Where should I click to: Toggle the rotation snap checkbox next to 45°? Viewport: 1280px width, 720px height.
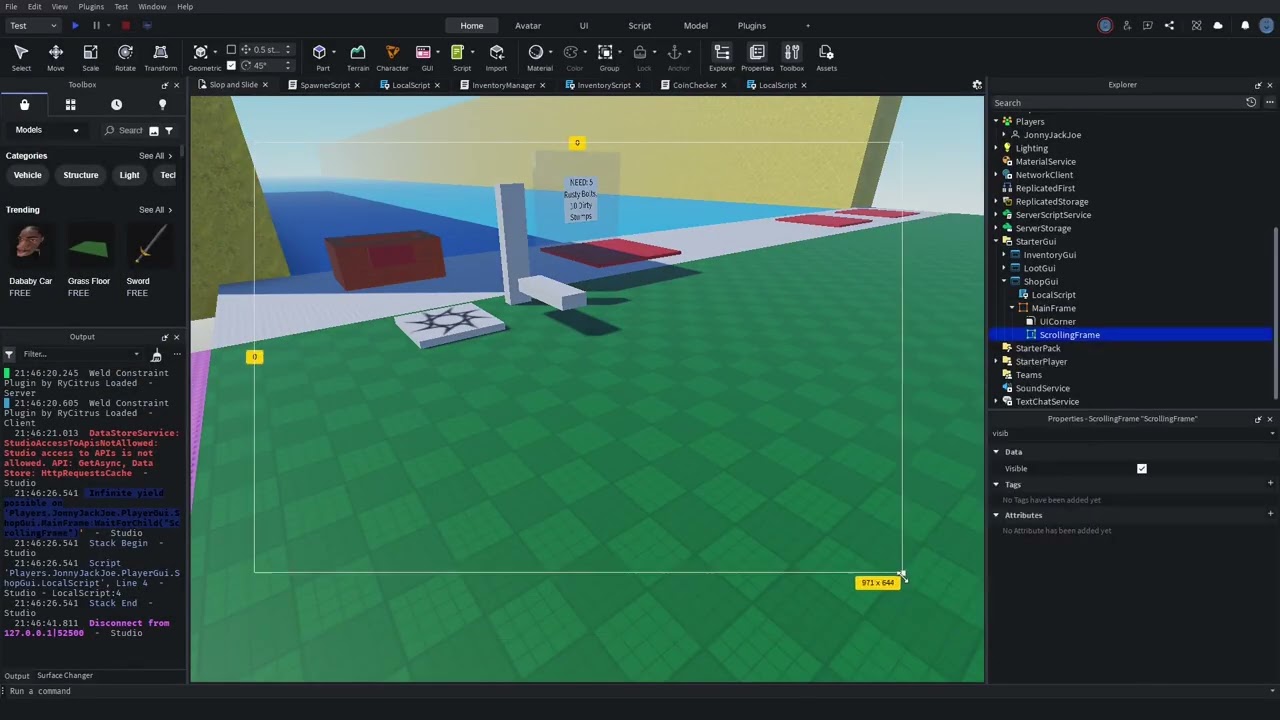[232, 65]
